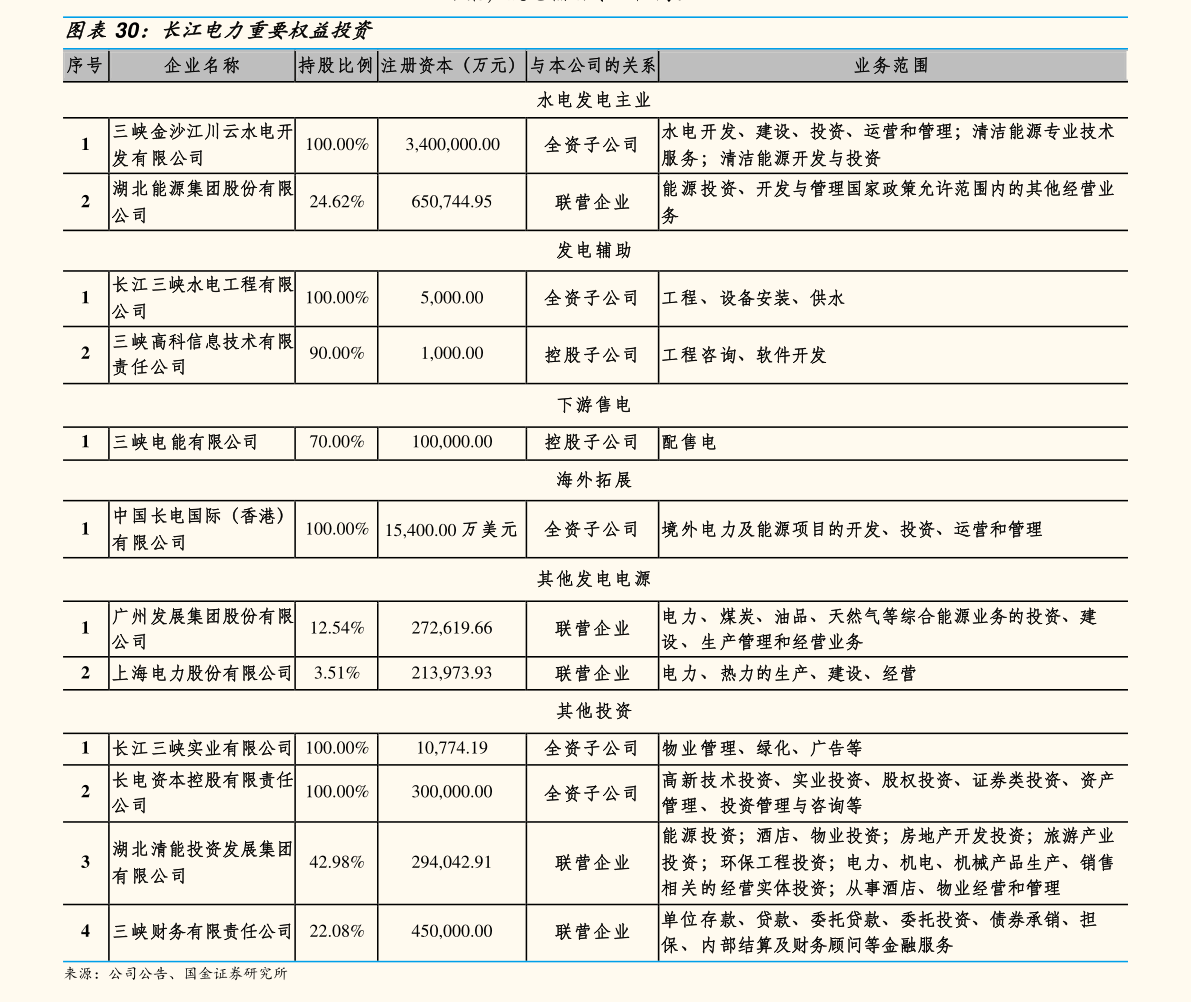Select "控股子公司" in the 三峡高科信息技术 row
Screen dimensions: 1191x1002
(x=592, y=355)
